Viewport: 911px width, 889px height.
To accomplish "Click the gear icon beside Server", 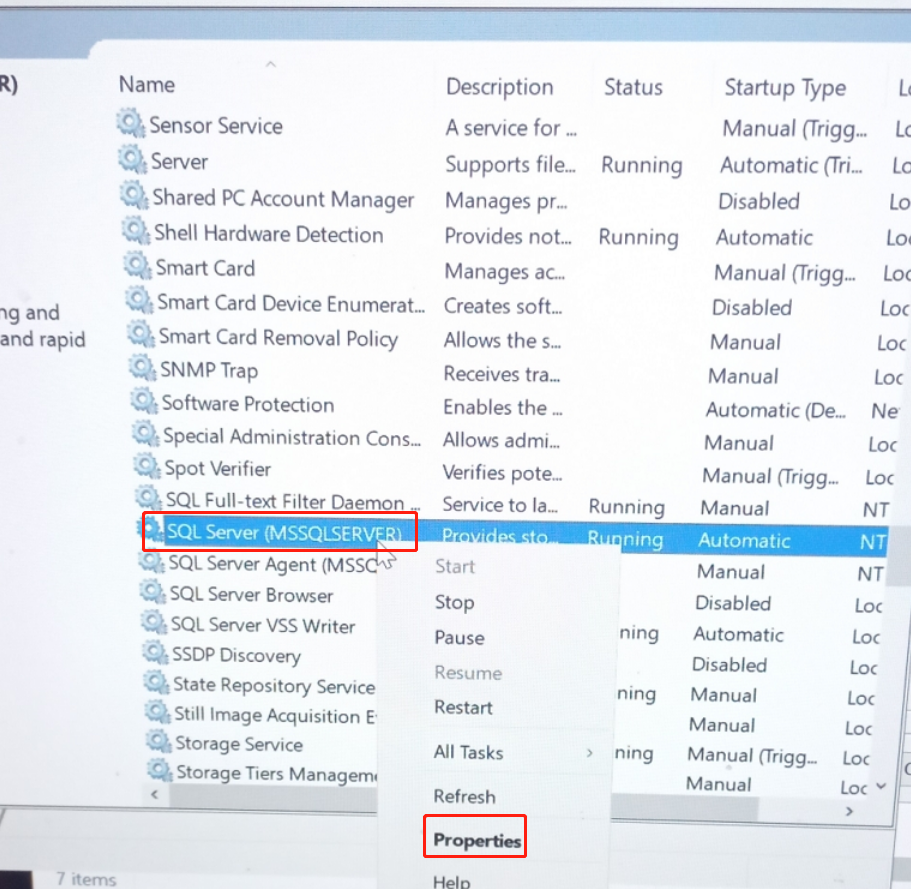I will 132,159.
